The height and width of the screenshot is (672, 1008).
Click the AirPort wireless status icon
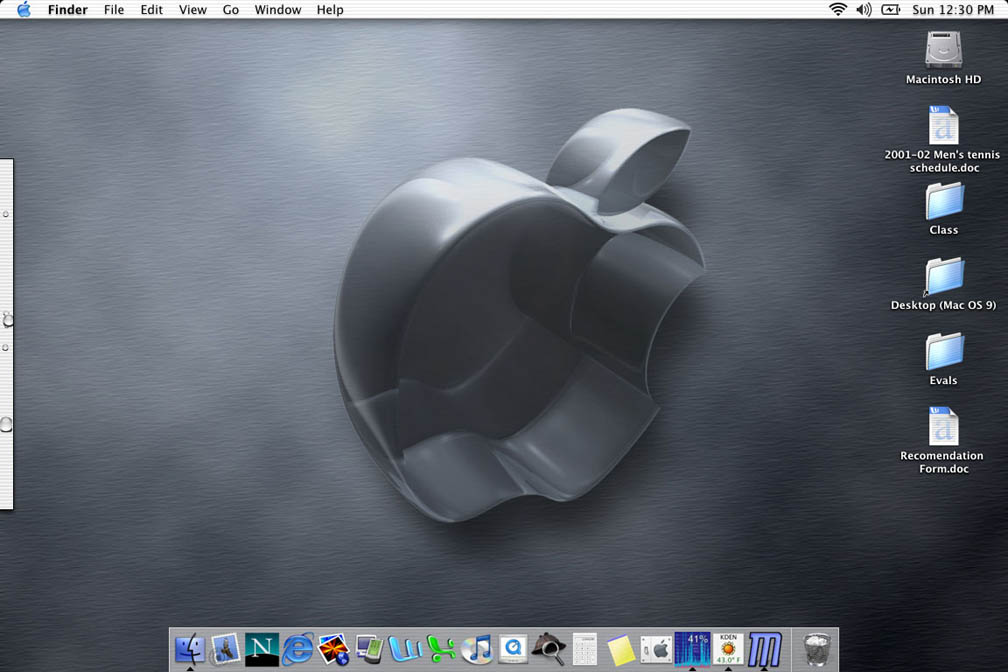[x=838, y=9]
